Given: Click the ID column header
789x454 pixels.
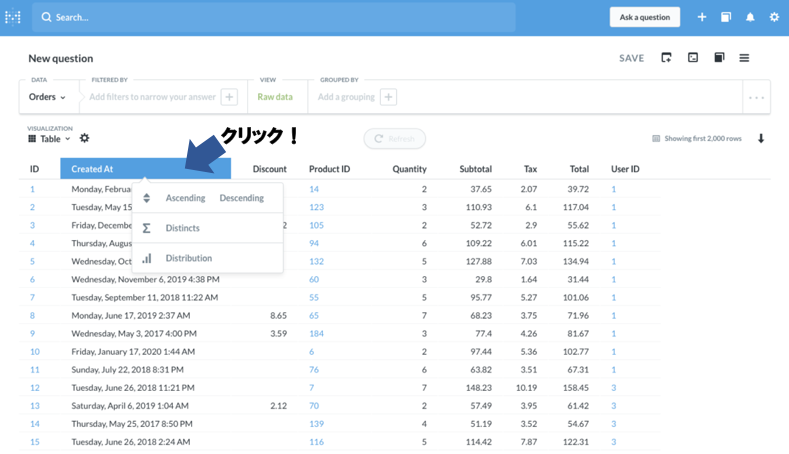Looking at the screenshot, I should click(x=34, y=169).
